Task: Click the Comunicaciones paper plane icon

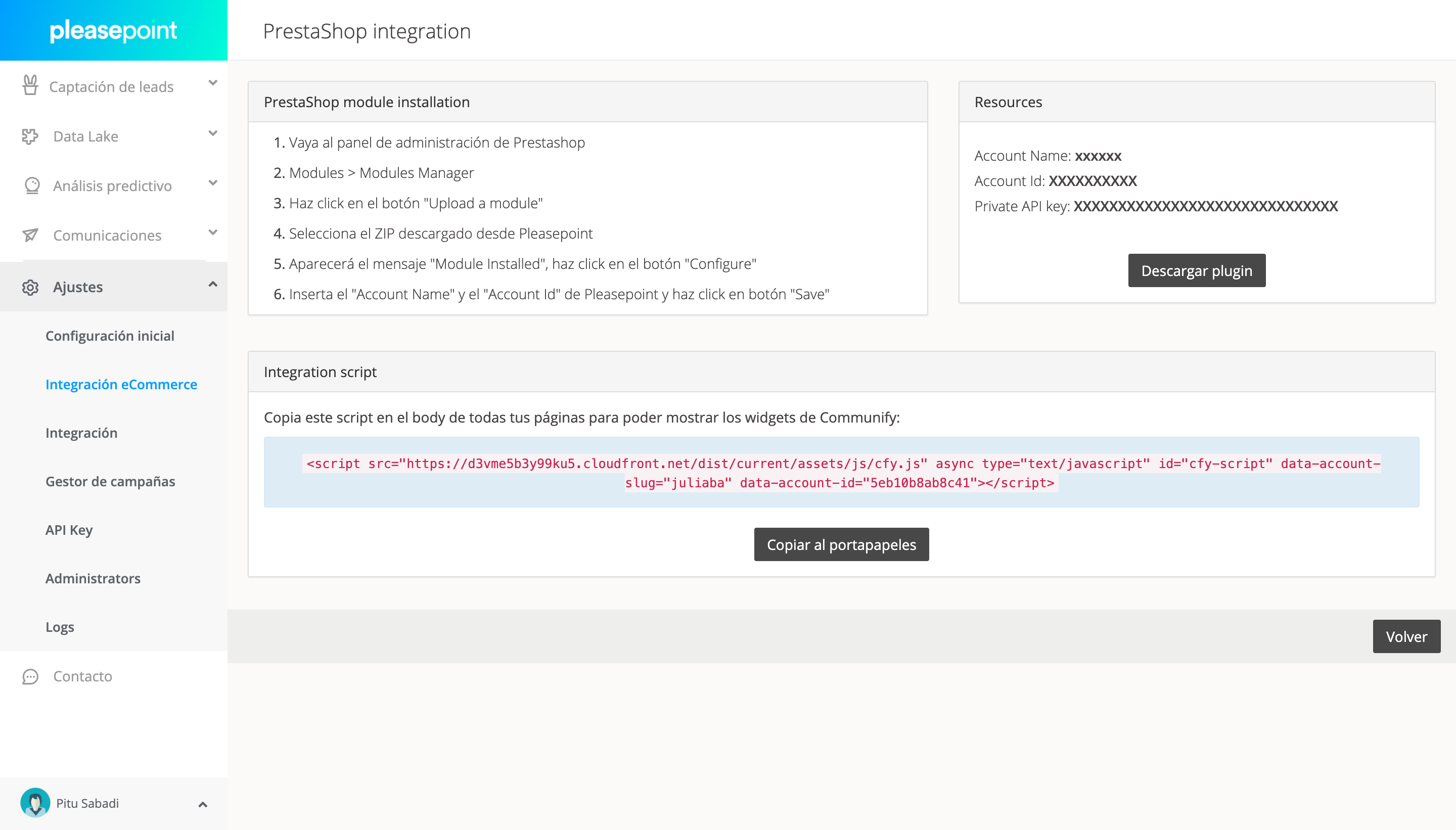Action: coord(30,235)
